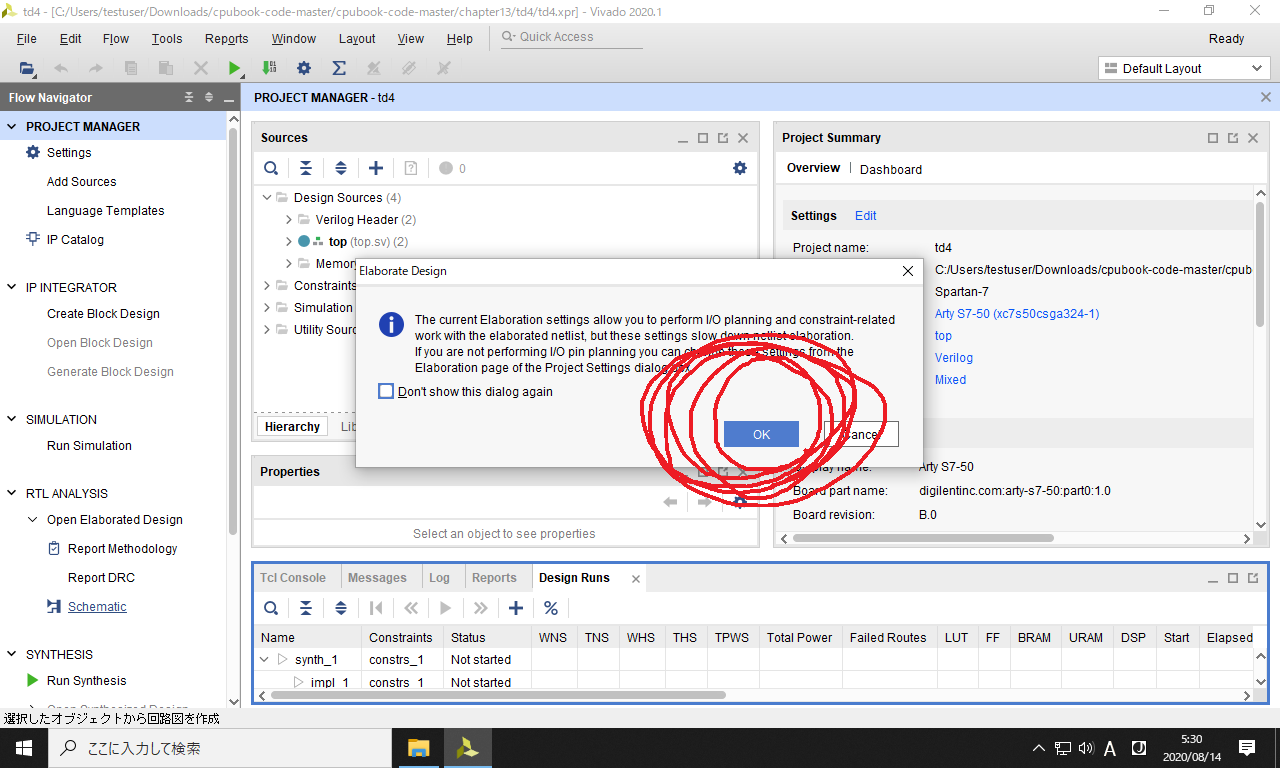Click the Sigma report toolbar icon

pos(339,68)
